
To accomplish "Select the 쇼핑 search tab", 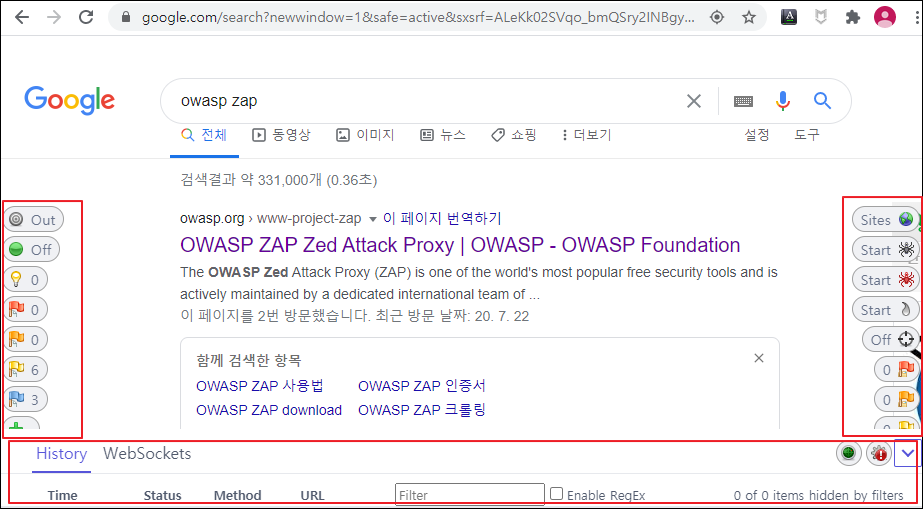I will tap(514, 135).
